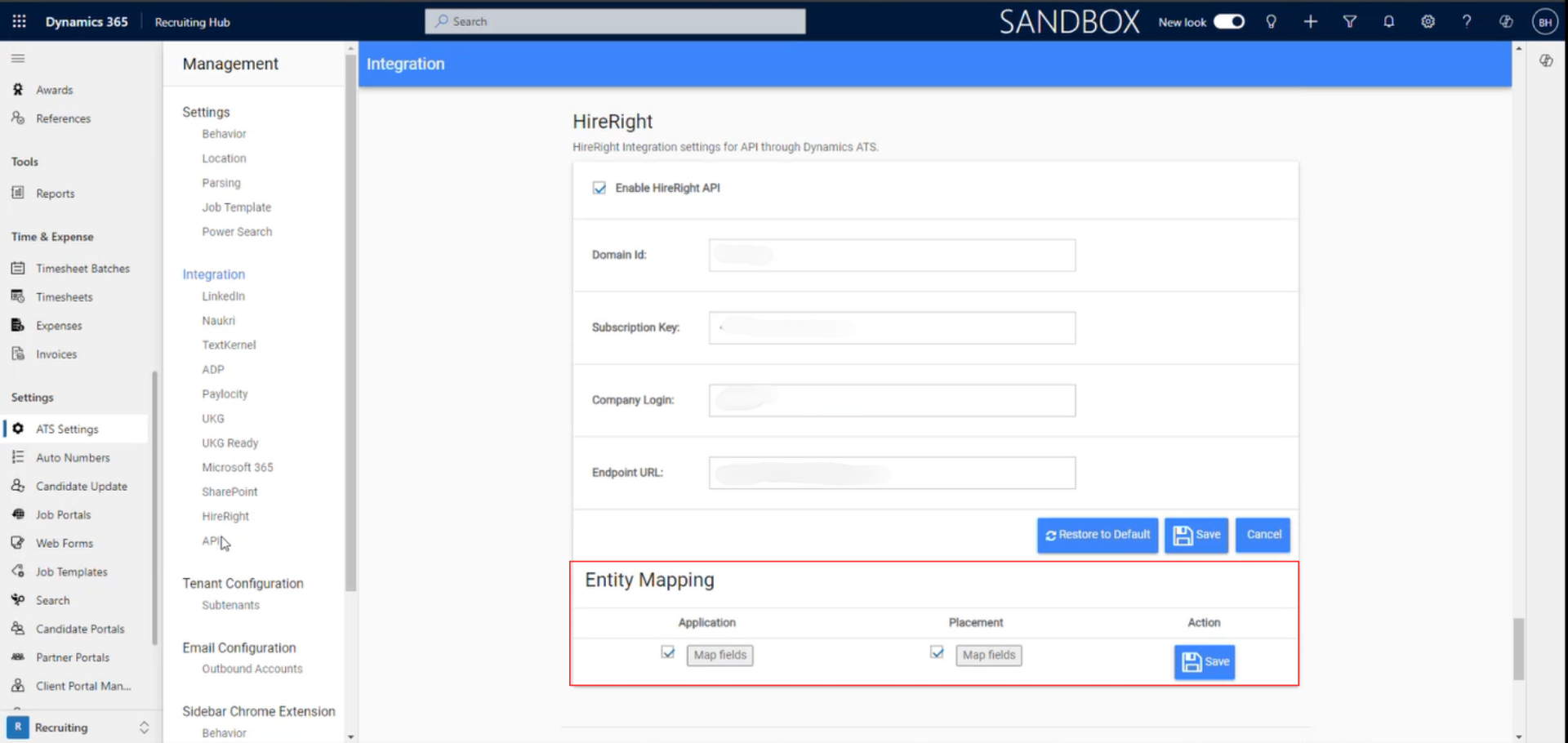The width and height of the screenshot is (1568, 743).
Task: Open Awards in the sidebar
Action: tap(54, 90)
